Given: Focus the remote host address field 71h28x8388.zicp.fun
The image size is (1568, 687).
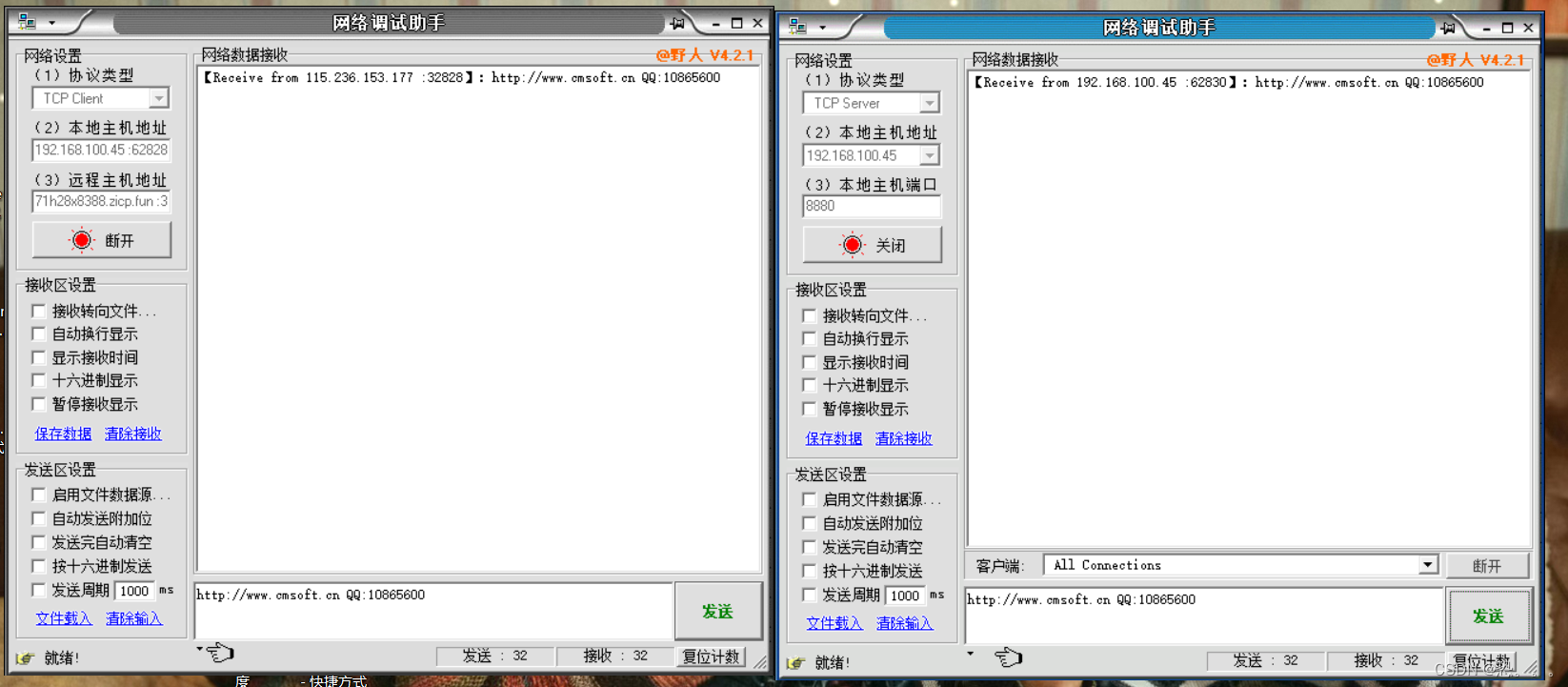Looking at the screenshot, I should [102, 201].
